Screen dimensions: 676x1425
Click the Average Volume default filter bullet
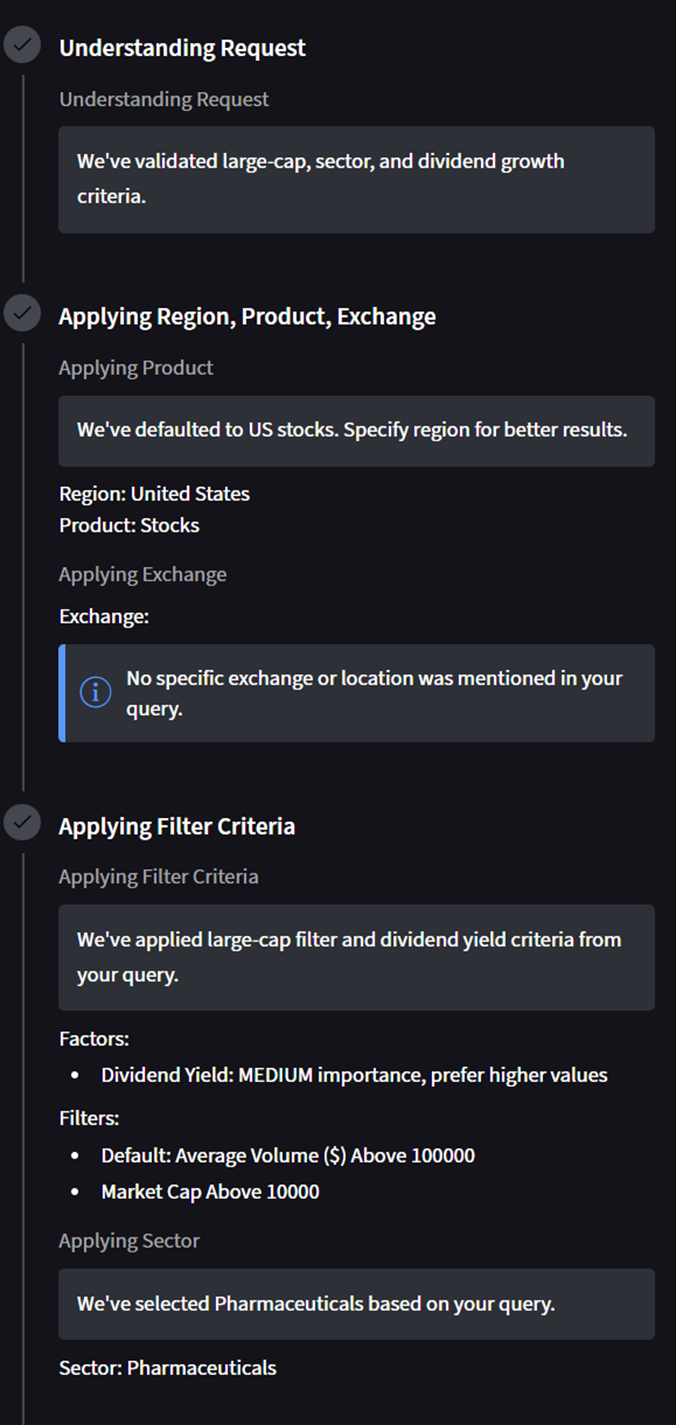(x=288, y=1155)
